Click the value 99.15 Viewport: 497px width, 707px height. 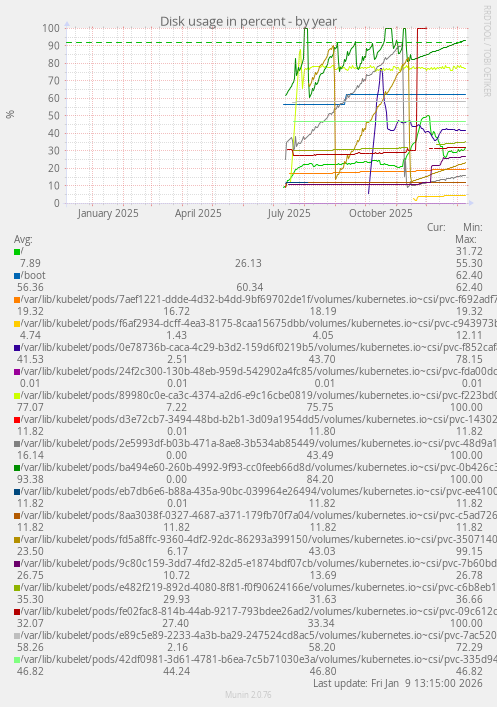coord(469,551)
